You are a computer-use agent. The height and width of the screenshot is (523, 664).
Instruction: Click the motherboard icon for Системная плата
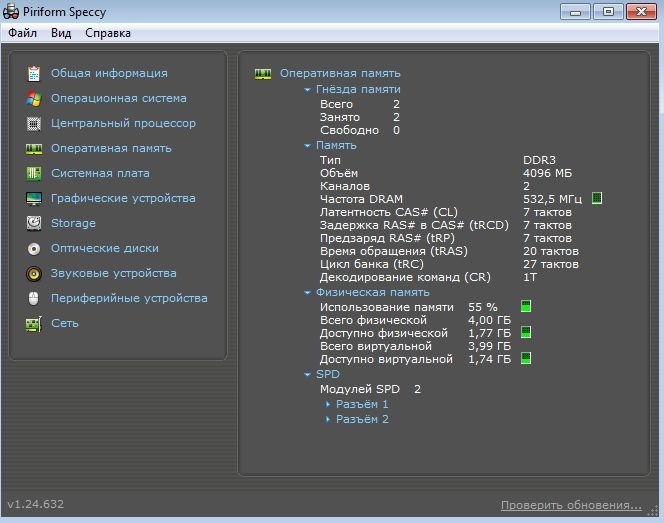[x=34, y=174]
